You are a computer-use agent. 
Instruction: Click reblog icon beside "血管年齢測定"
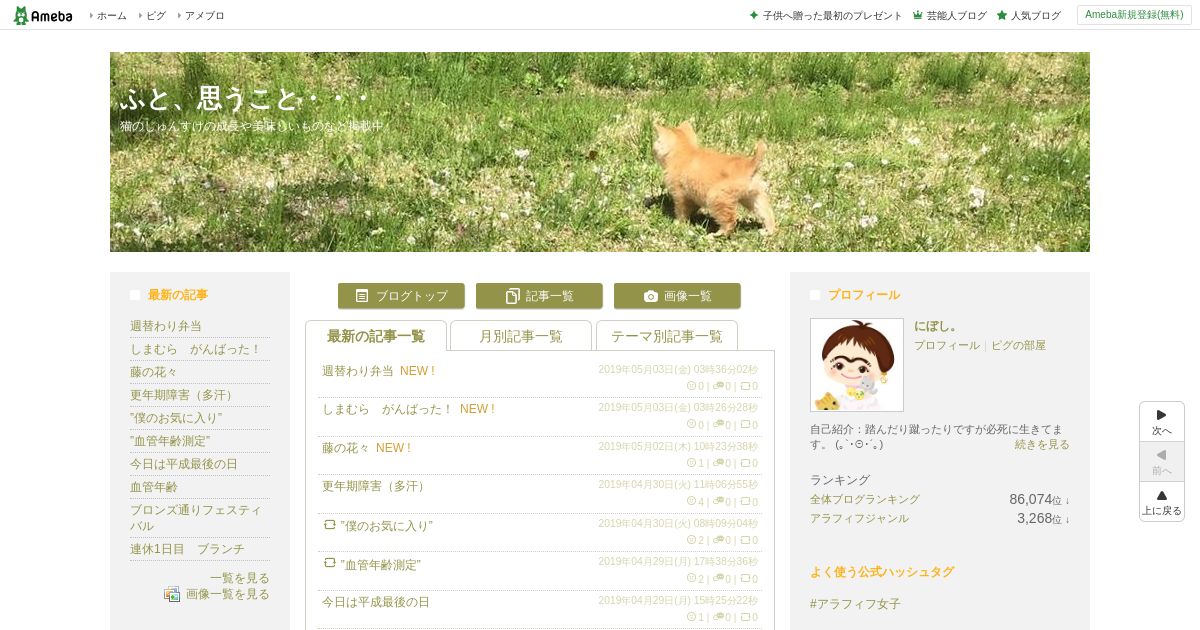pos(329,563)
